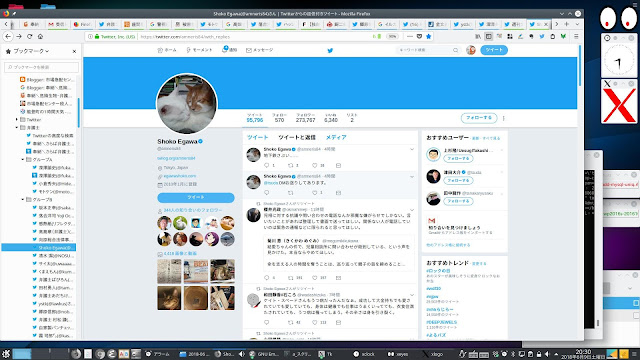Switch to the ツイートと返信 tab
This screenshot has width=640, height=360.
coord(297,138)
